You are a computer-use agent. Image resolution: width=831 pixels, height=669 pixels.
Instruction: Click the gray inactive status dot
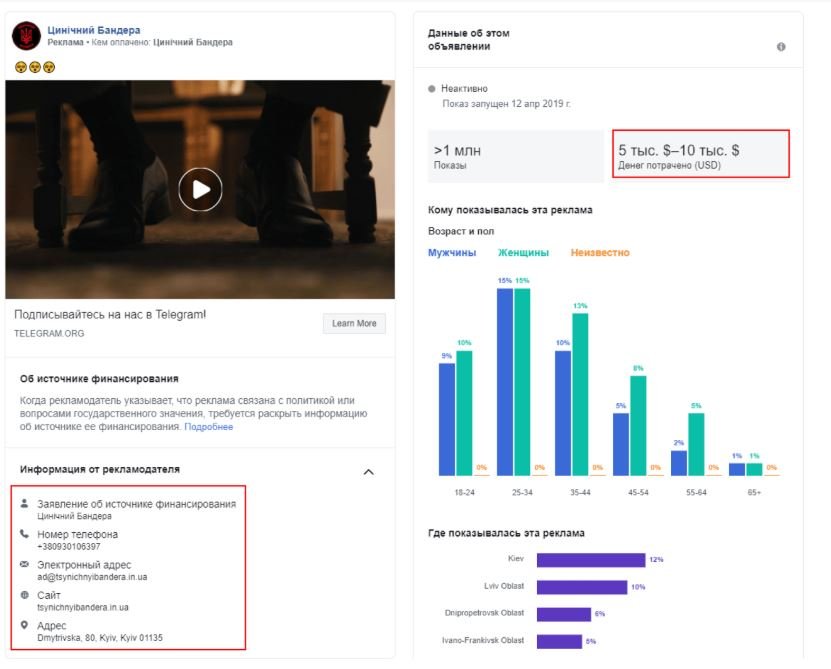432,89
